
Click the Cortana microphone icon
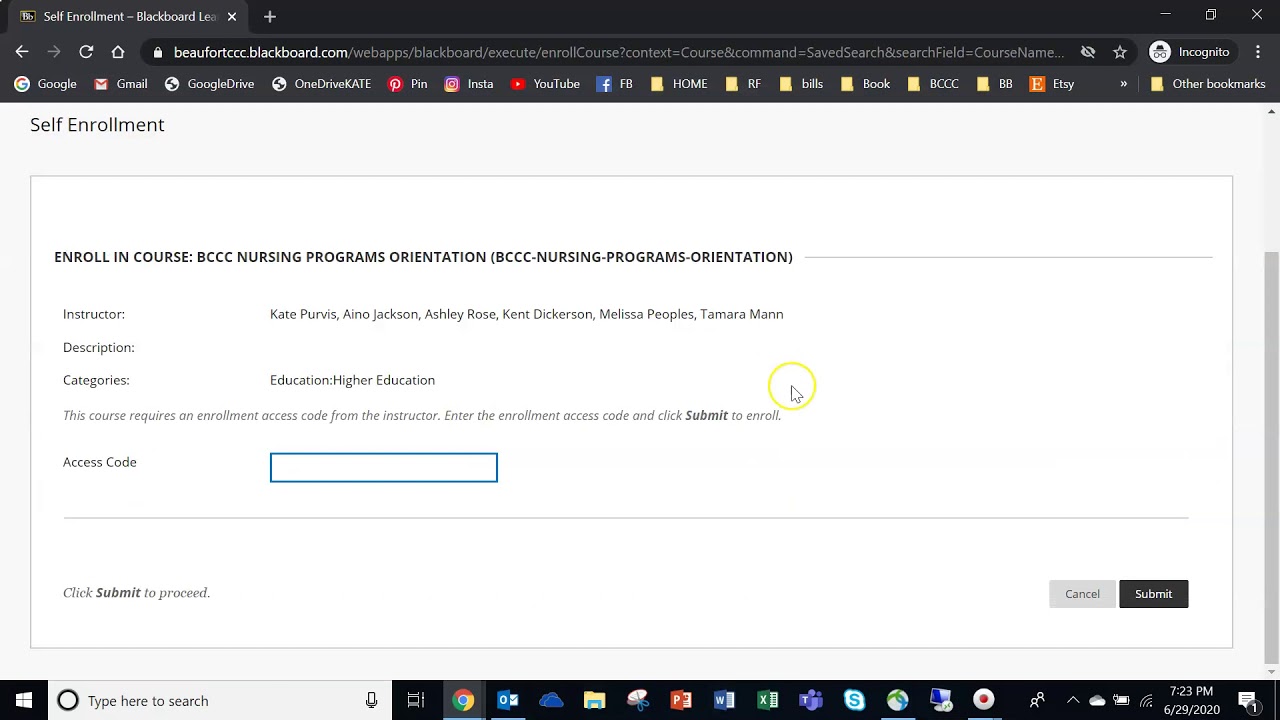tap(371, 700)
